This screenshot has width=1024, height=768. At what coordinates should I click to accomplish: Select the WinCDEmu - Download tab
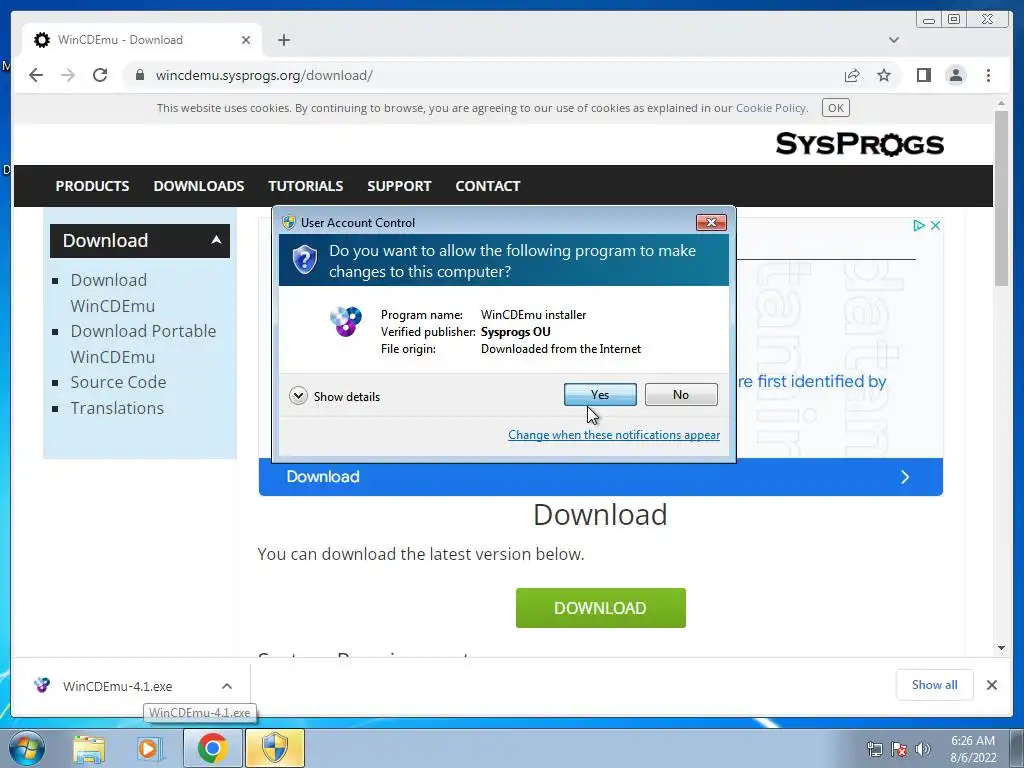point(142,40)
